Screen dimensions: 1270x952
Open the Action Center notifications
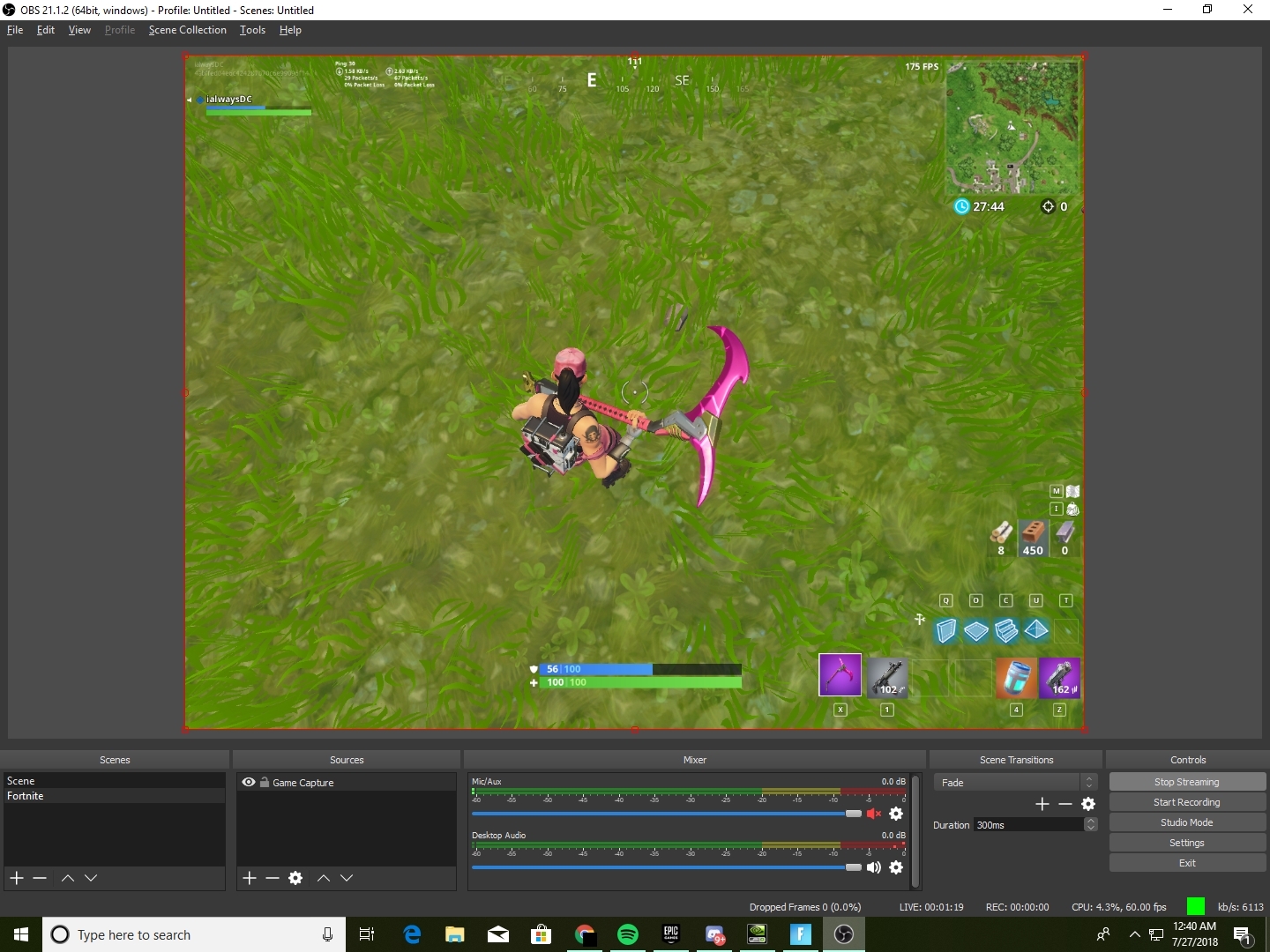click(x=1244, y=935)
